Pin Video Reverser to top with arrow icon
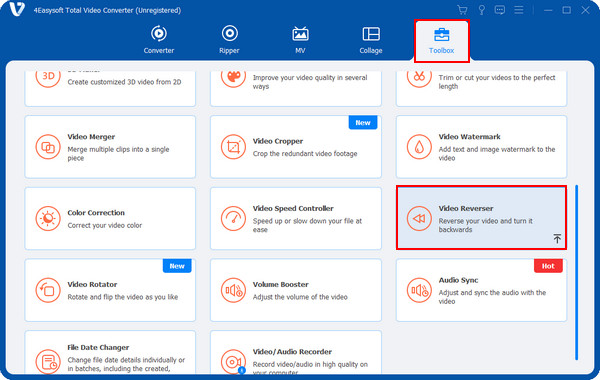 point(557,239)
